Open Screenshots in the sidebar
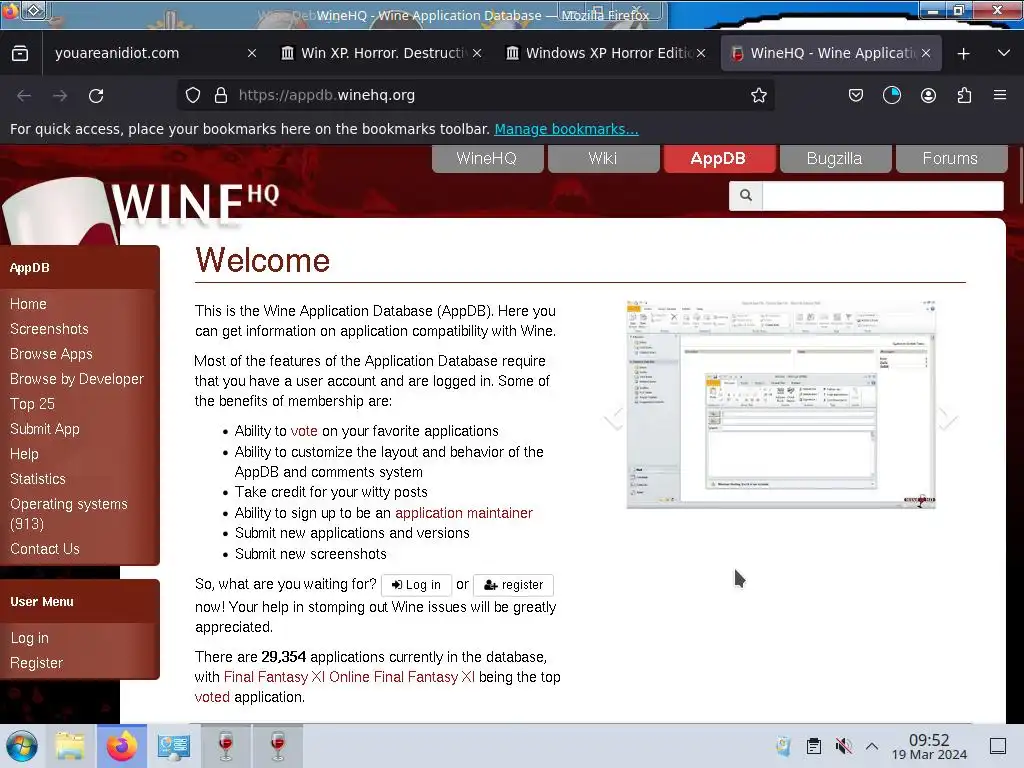The width and height of the screenshot is (1024, 768). (49, 329)
